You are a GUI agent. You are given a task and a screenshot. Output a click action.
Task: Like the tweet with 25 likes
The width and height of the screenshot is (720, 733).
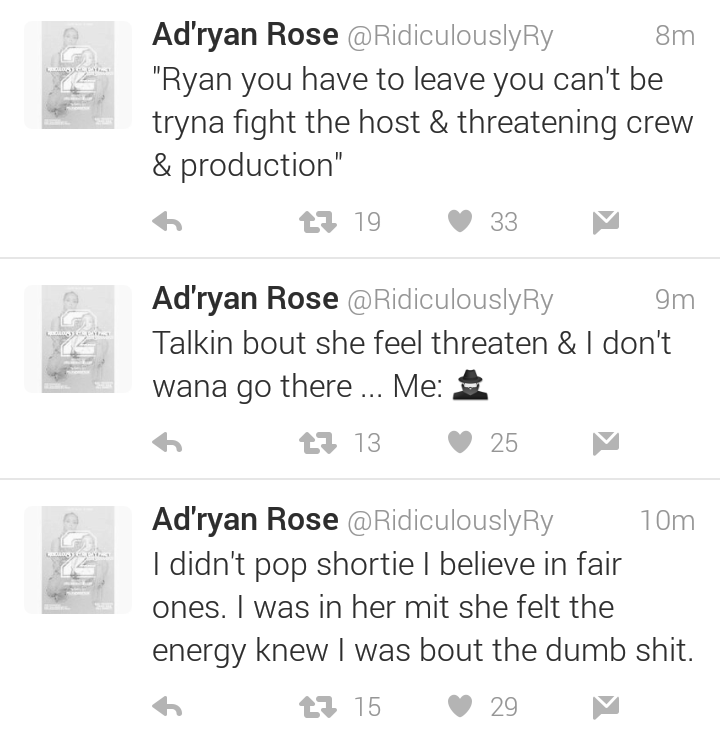tap(460, 442)
